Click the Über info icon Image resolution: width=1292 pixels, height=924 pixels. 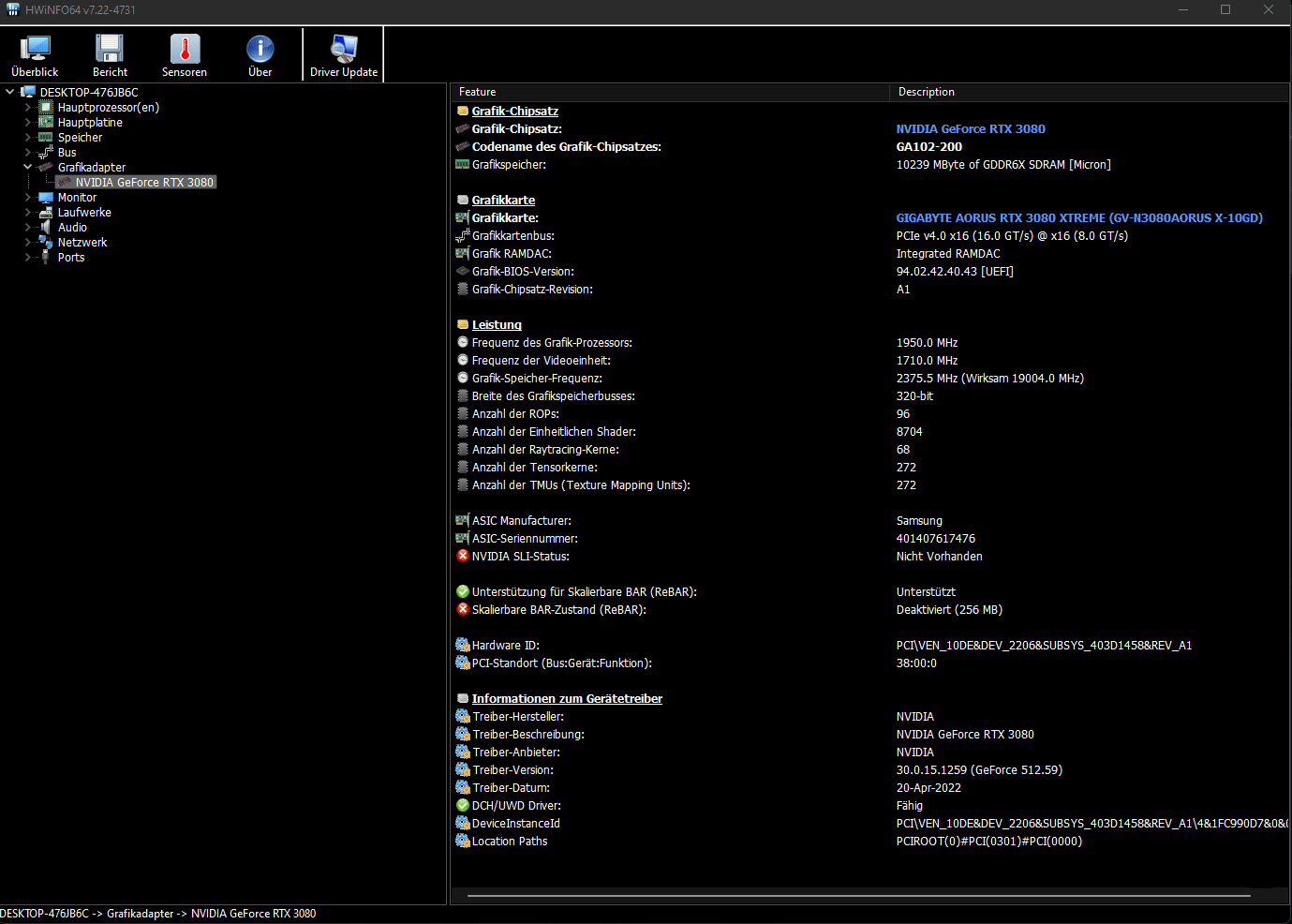(x=260, y=56)
